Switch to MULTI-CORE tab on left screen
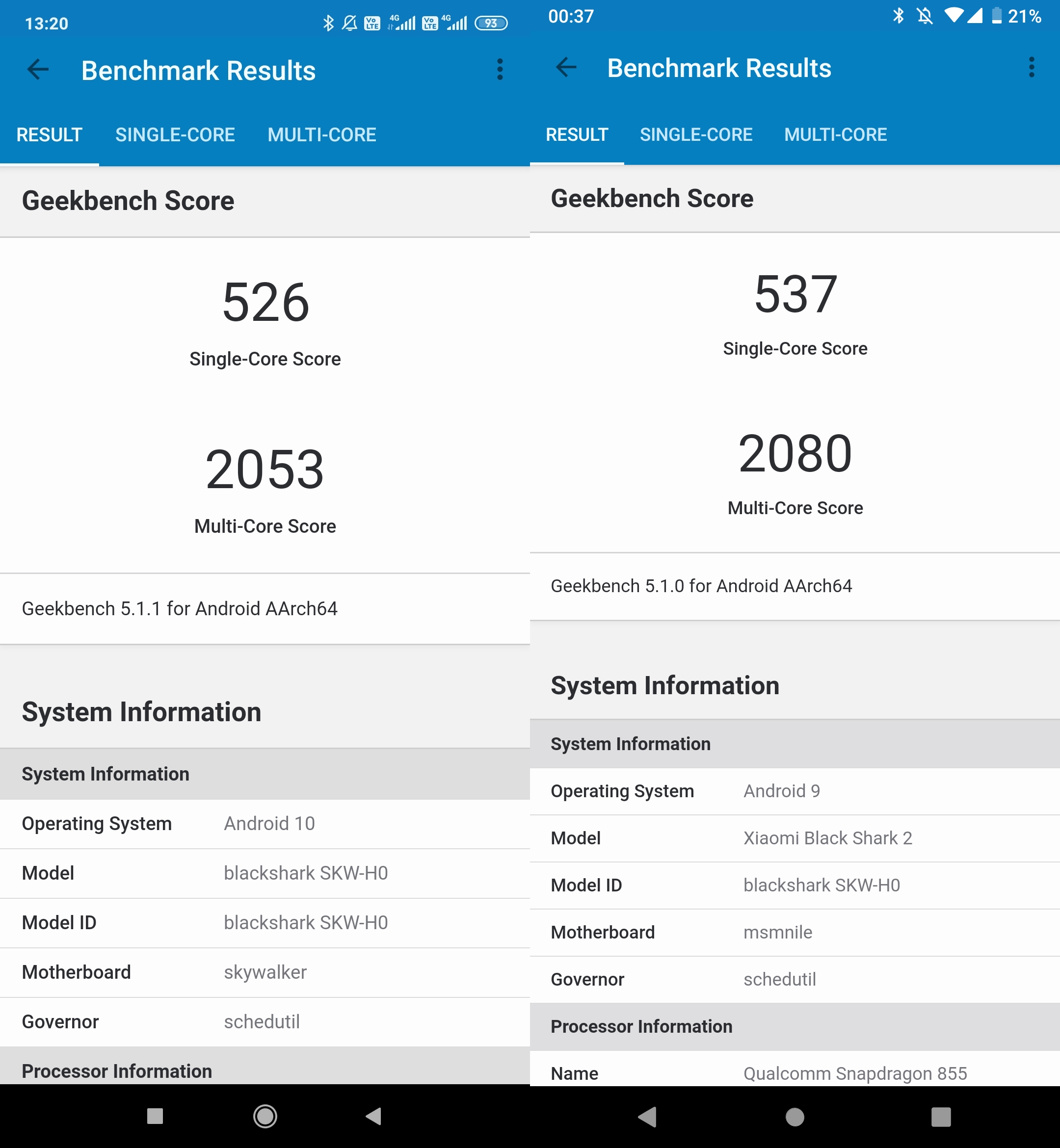This screenshot has width=1060, height=1148. [322, 135]
